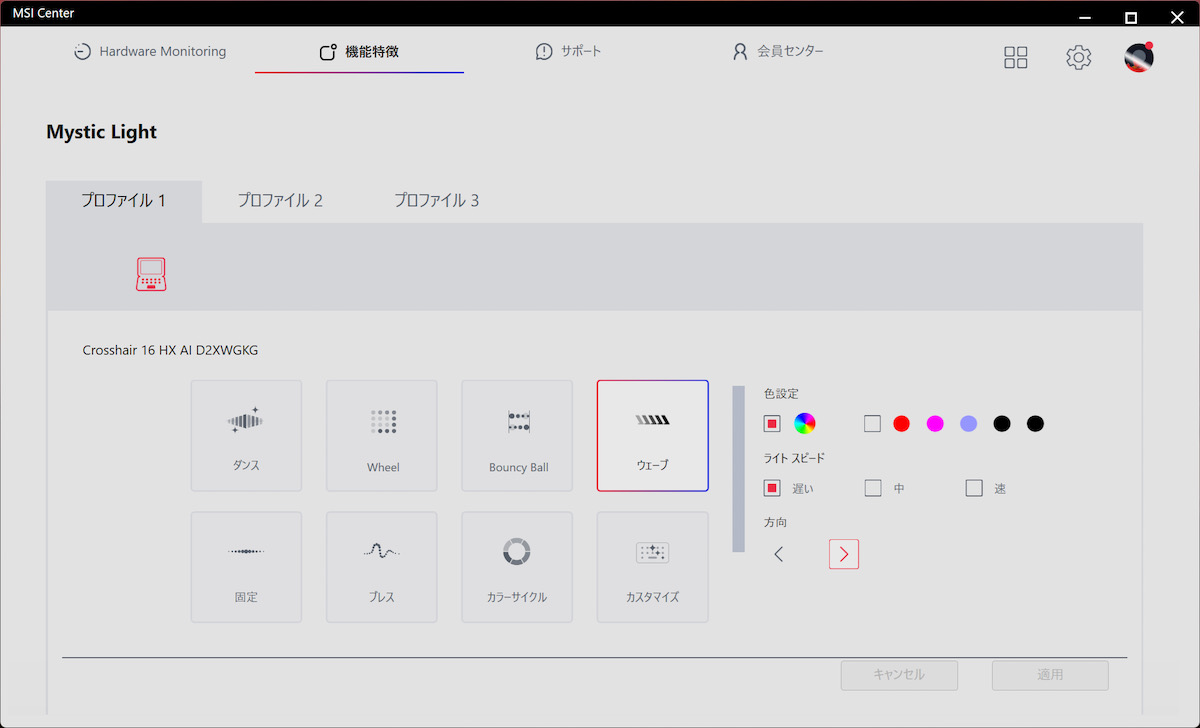Select the ウェーブ lighting effect
The width and height of the screenshot is (1200, 728).
pos(653,435)
